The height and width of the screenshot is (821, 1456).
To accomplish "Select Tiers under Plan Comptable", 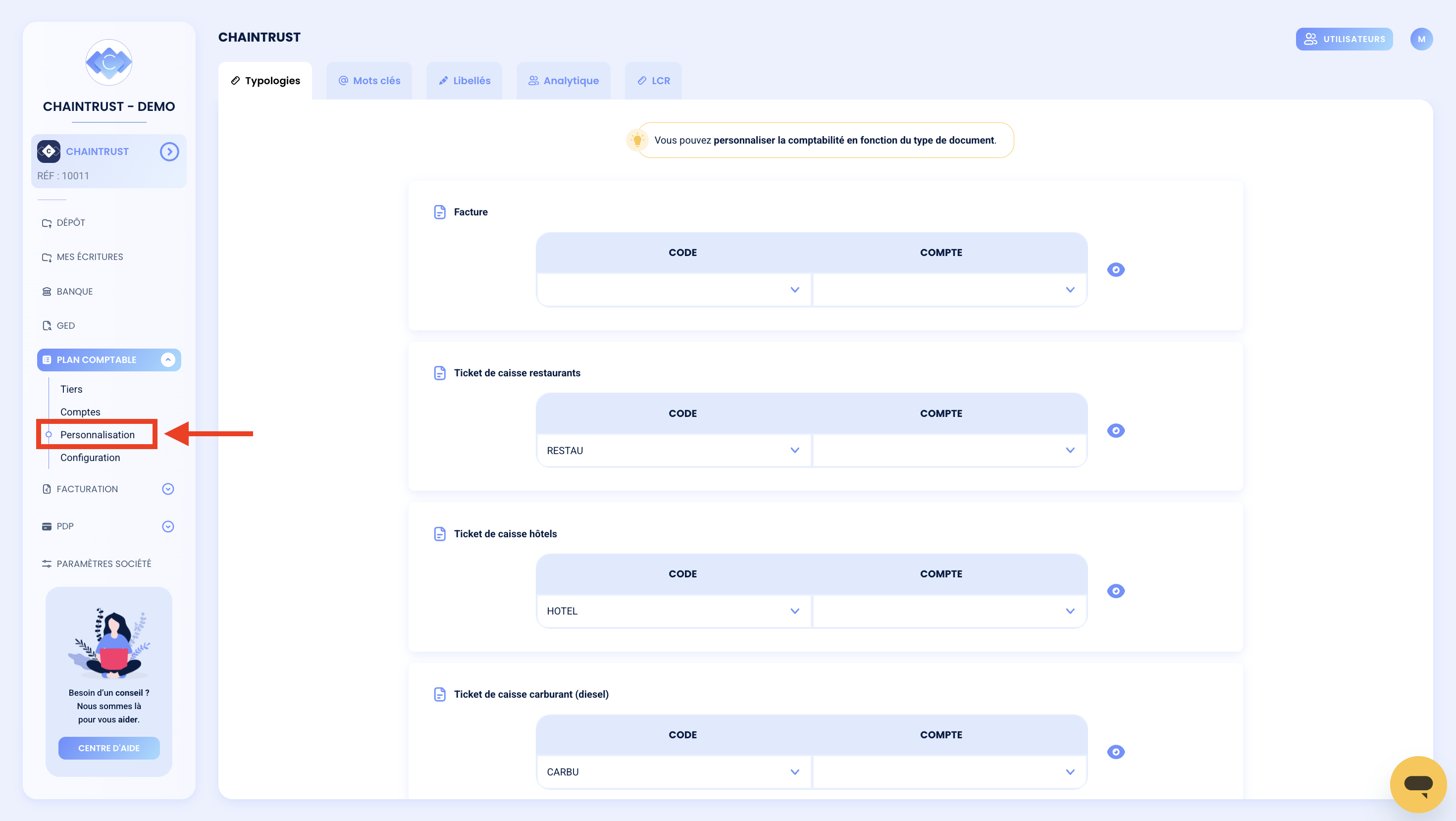I will pos(71,389).
